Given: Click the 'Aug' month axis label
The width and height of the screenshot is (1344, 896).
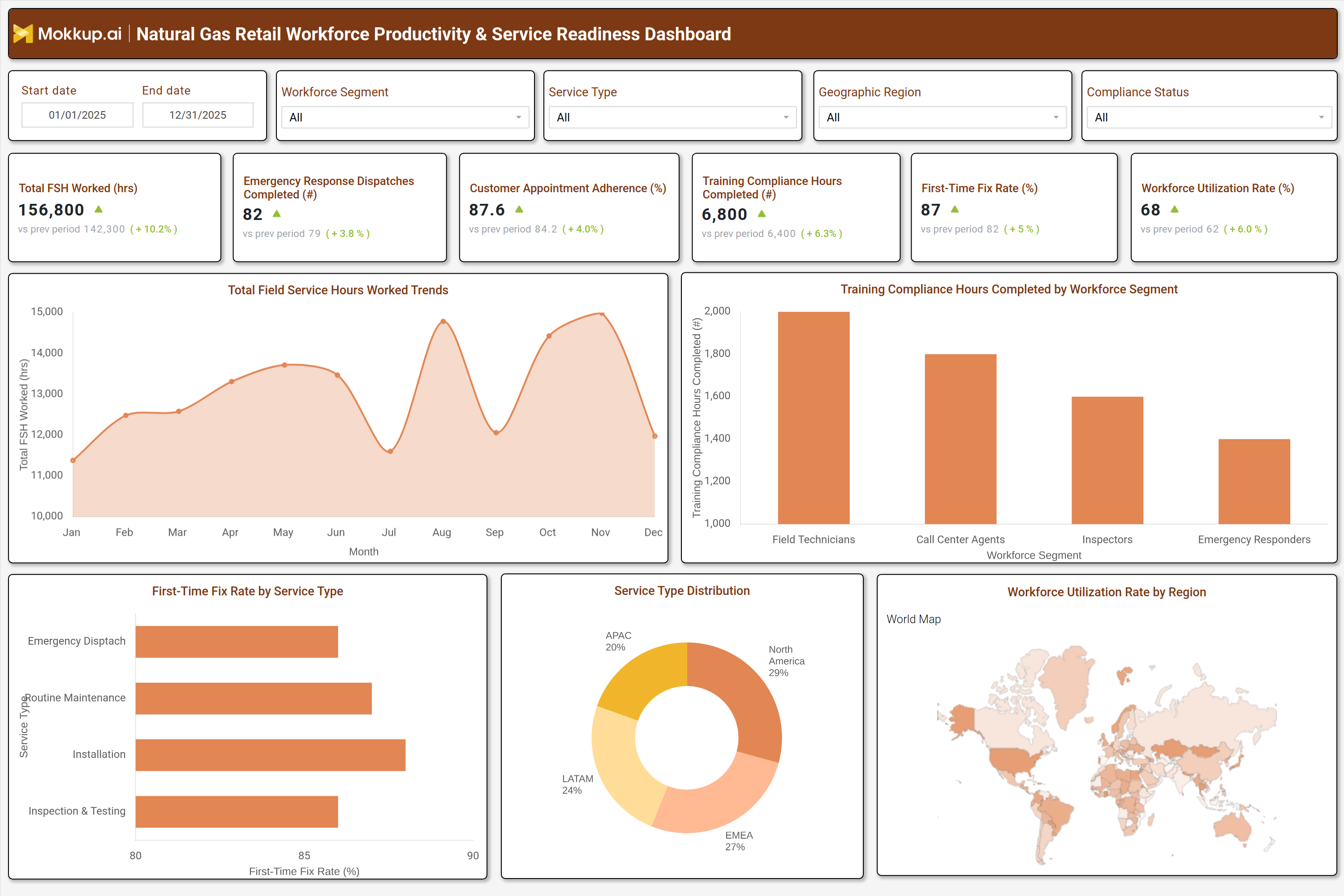Looking at the screenshot, I should (x=442, y=533).
